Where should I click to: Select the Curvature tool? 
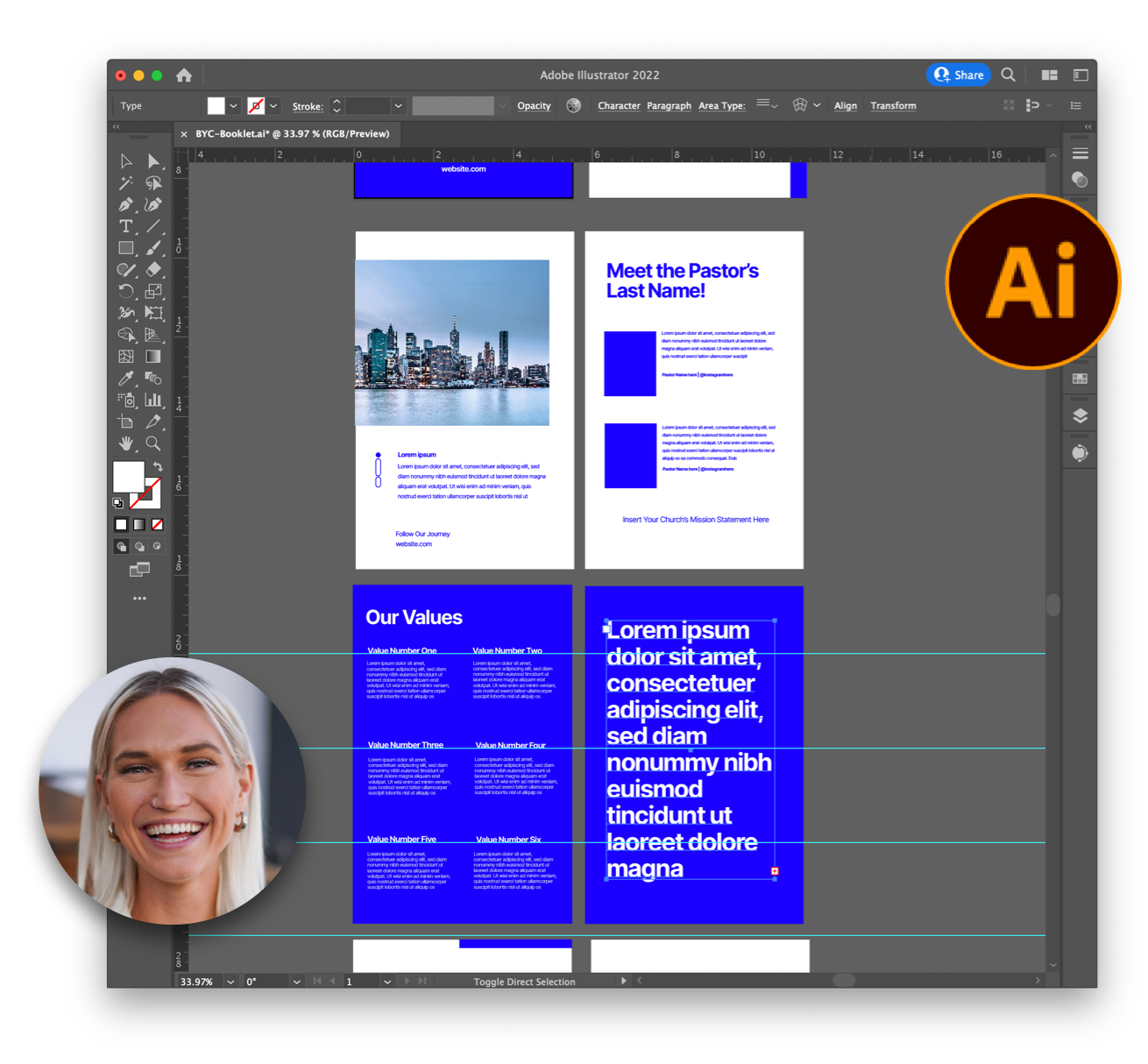coord(153,205)
